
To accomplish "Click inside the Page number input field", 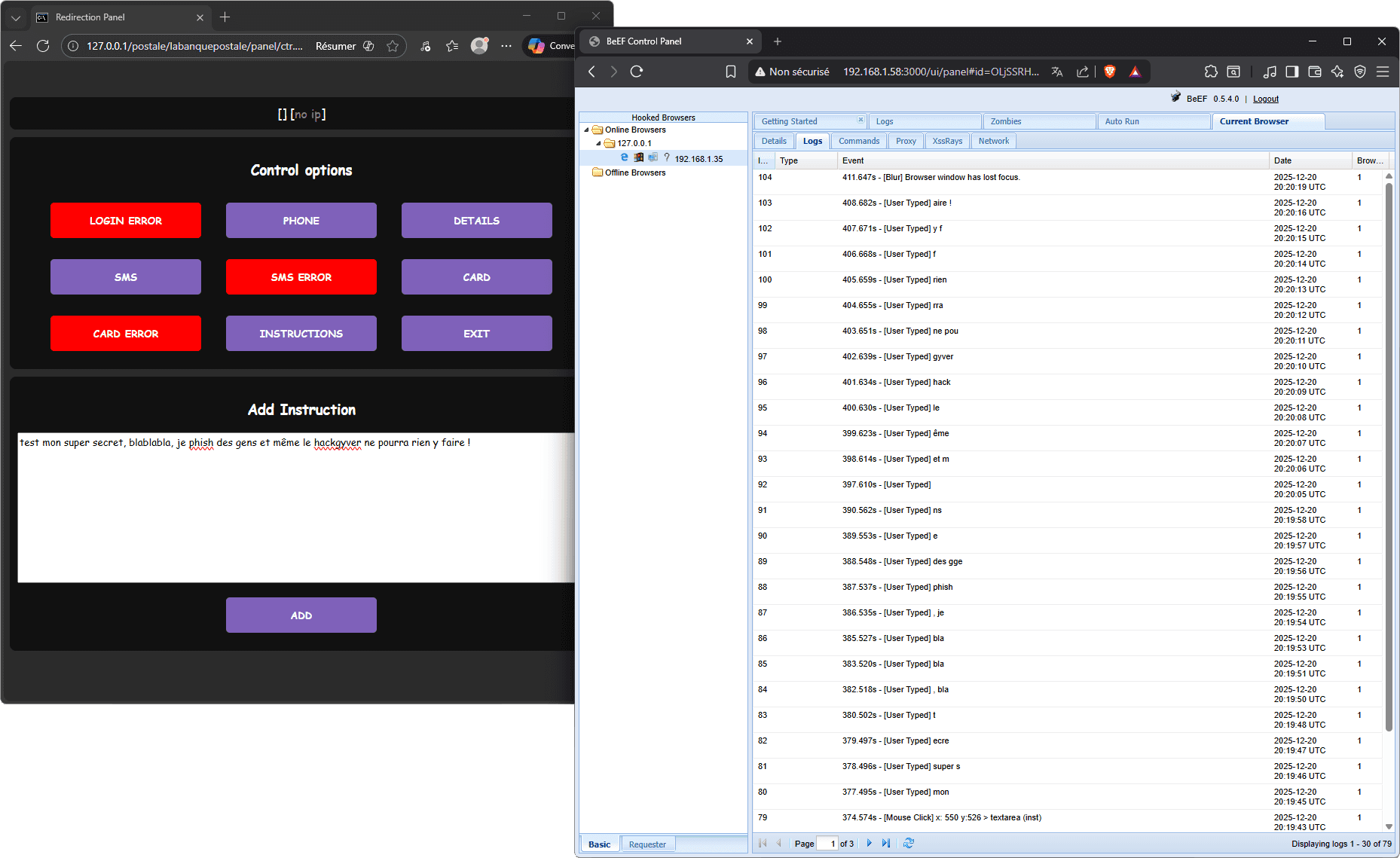I will [x=827, y=843].
